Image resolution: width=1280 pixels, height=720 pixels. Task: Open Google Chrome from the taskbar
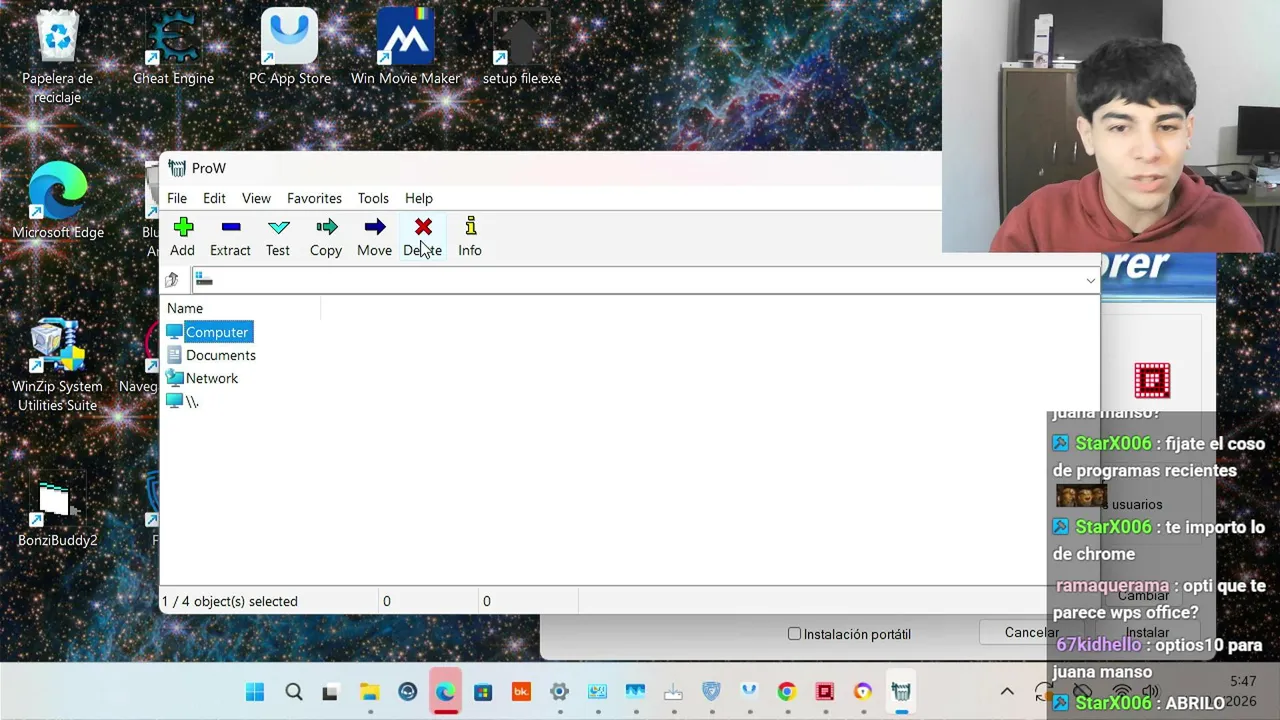click(x=787, y=692)
